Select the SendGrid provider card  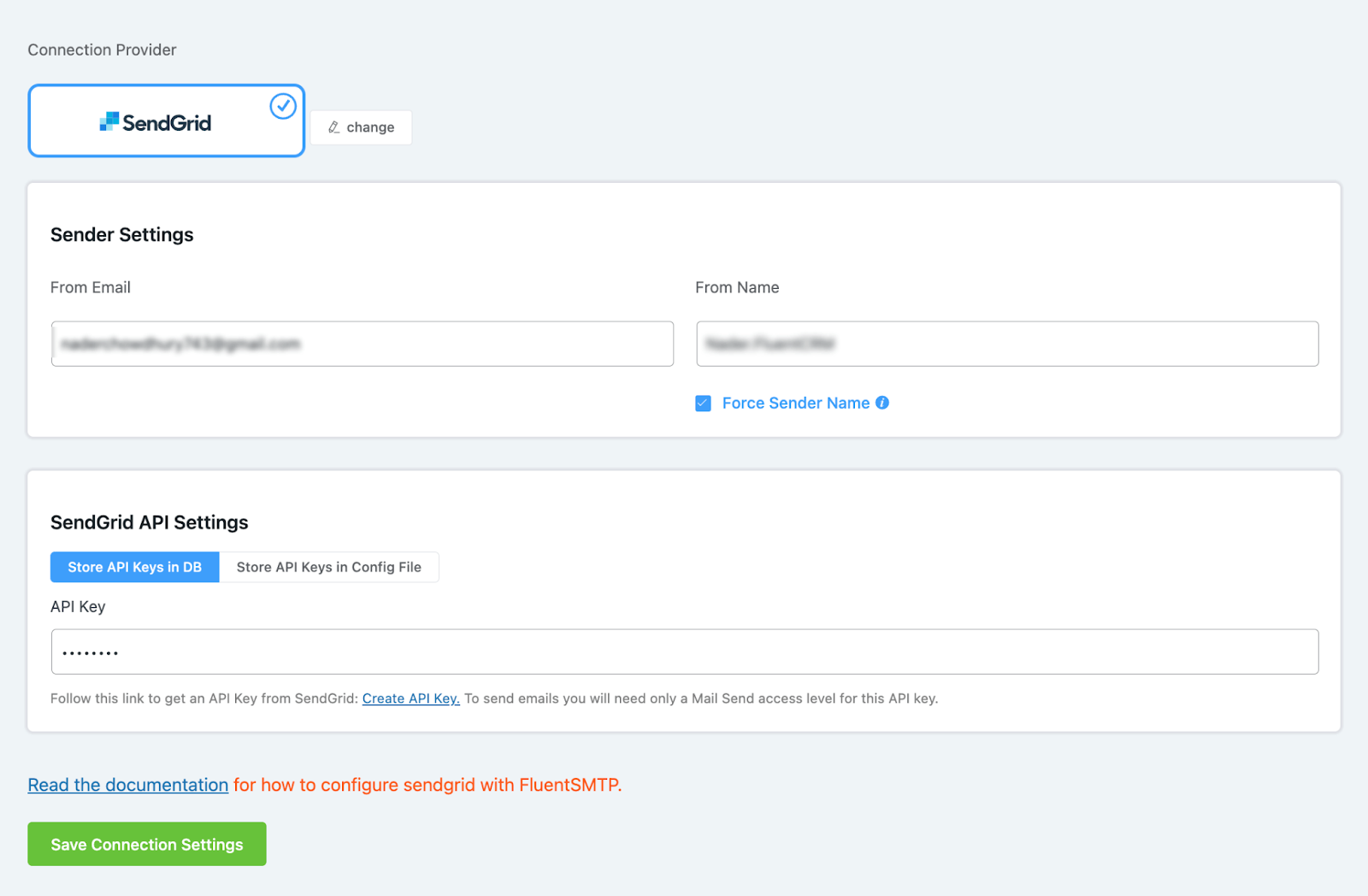tap(167, 121)
